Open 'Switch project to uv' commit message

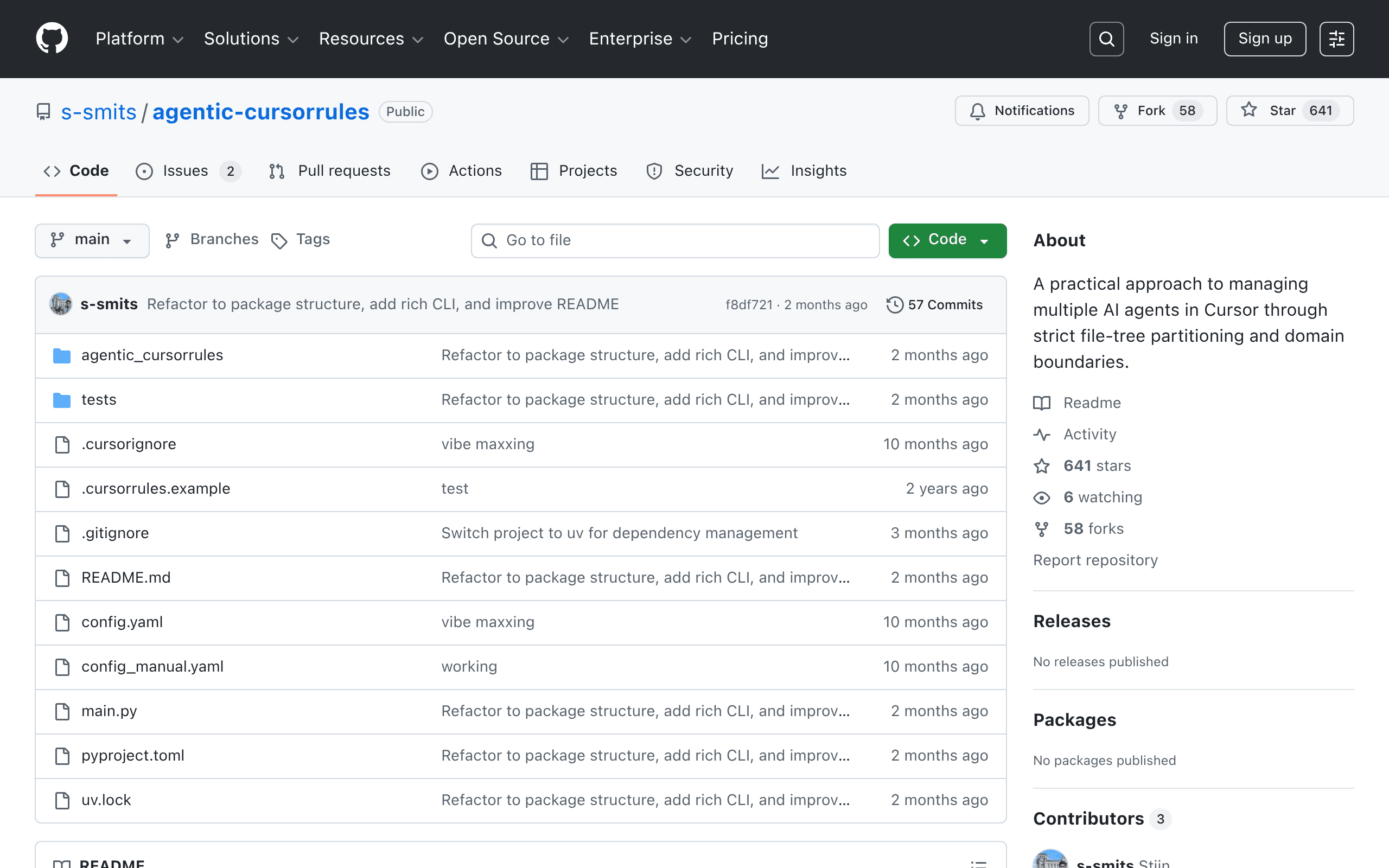click(619, 533)
